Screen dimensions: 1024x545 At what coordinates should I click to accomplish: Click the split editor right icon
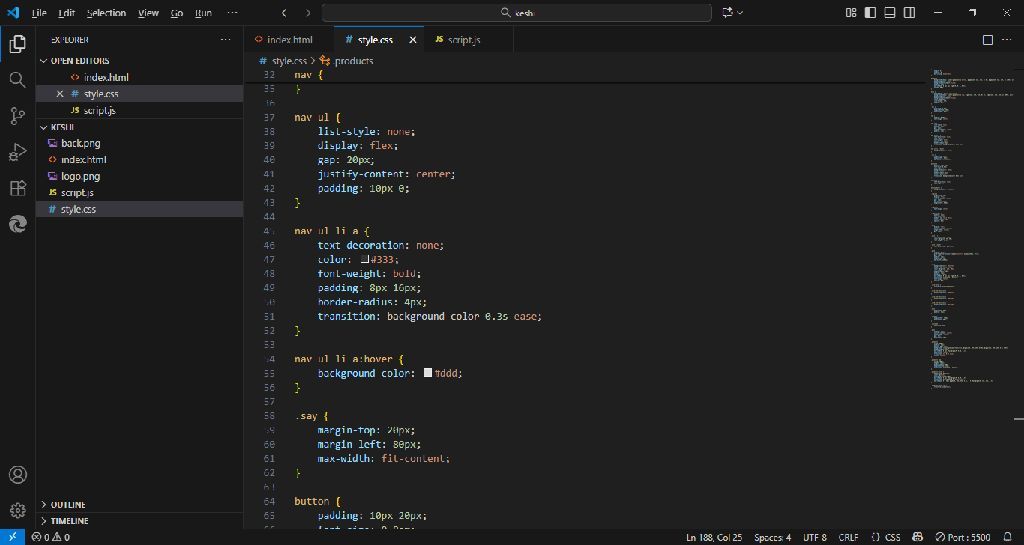click(987, 40)
